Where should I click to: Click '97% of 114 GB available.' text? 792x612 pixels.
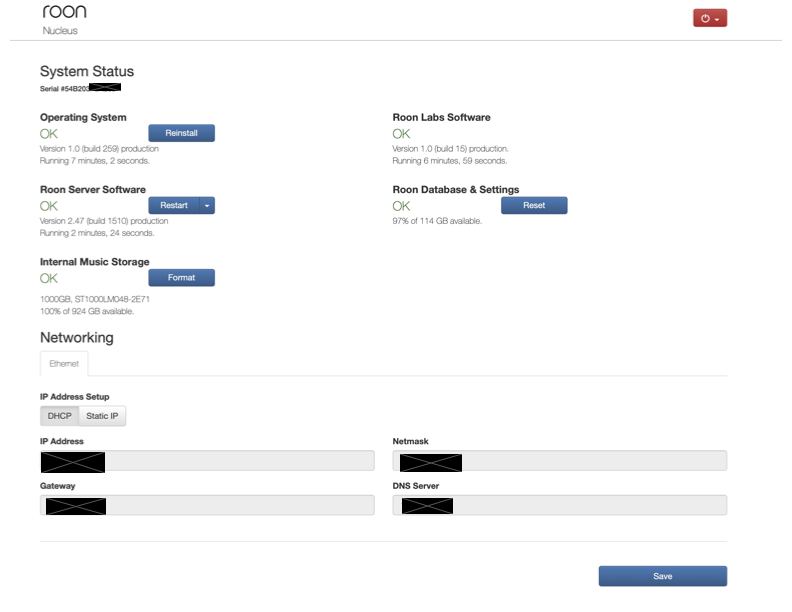coord(437,221)
